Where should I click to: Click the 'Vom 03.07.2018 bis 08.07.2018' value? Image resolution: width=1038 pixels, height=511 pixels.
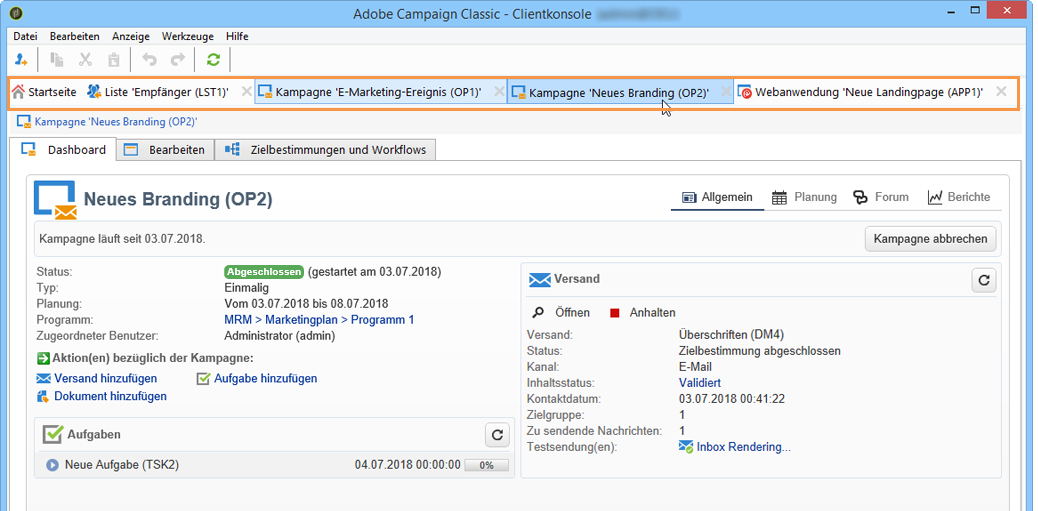tap(307, 304)
